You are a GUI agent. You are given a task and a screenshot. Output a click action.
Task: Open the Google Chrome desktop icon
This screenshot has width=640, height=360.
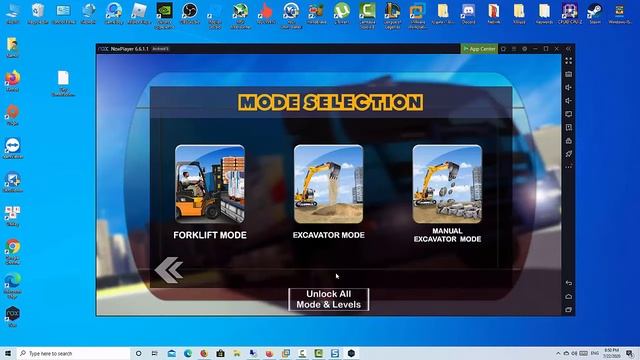pos(12,251)
